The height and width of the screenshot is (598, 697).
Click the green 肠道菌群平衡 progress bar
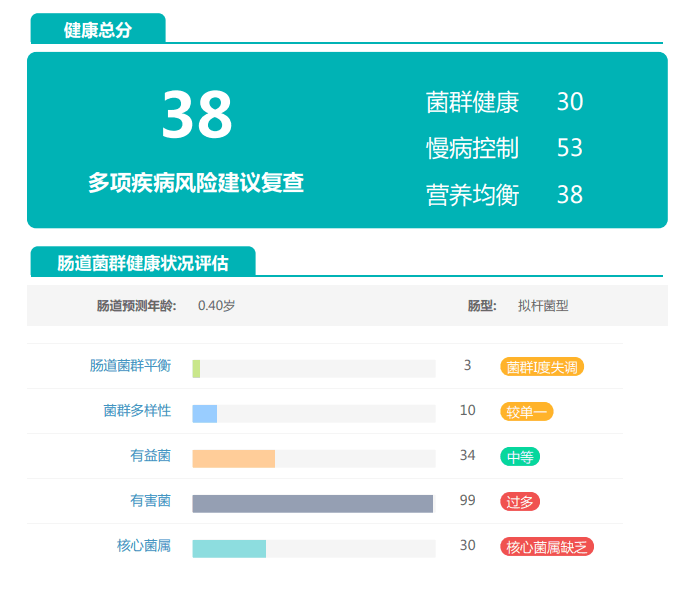tap(197, 368)
